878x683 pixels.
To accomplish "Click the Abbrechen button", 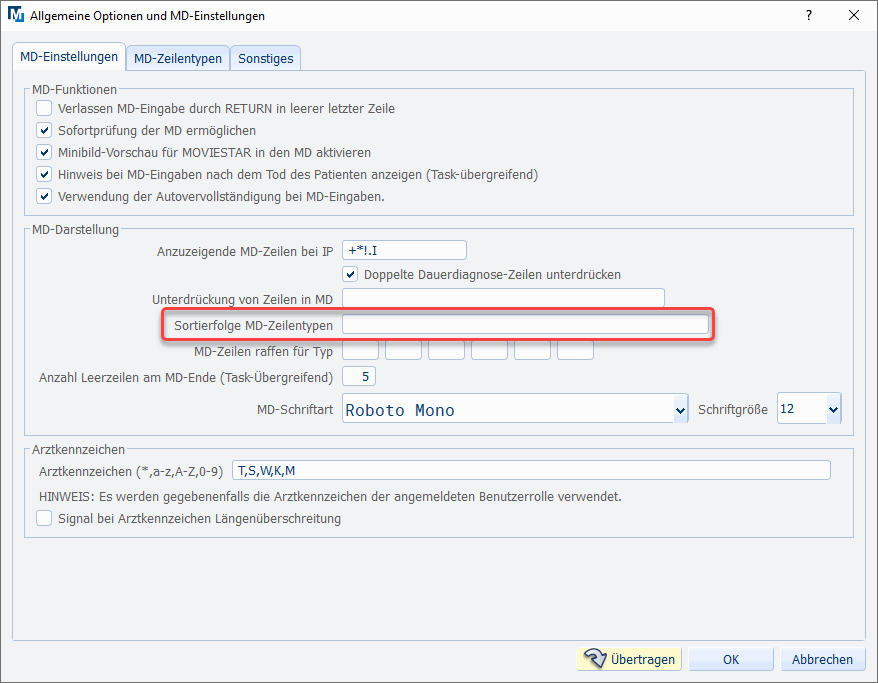I will coord(822,659).
